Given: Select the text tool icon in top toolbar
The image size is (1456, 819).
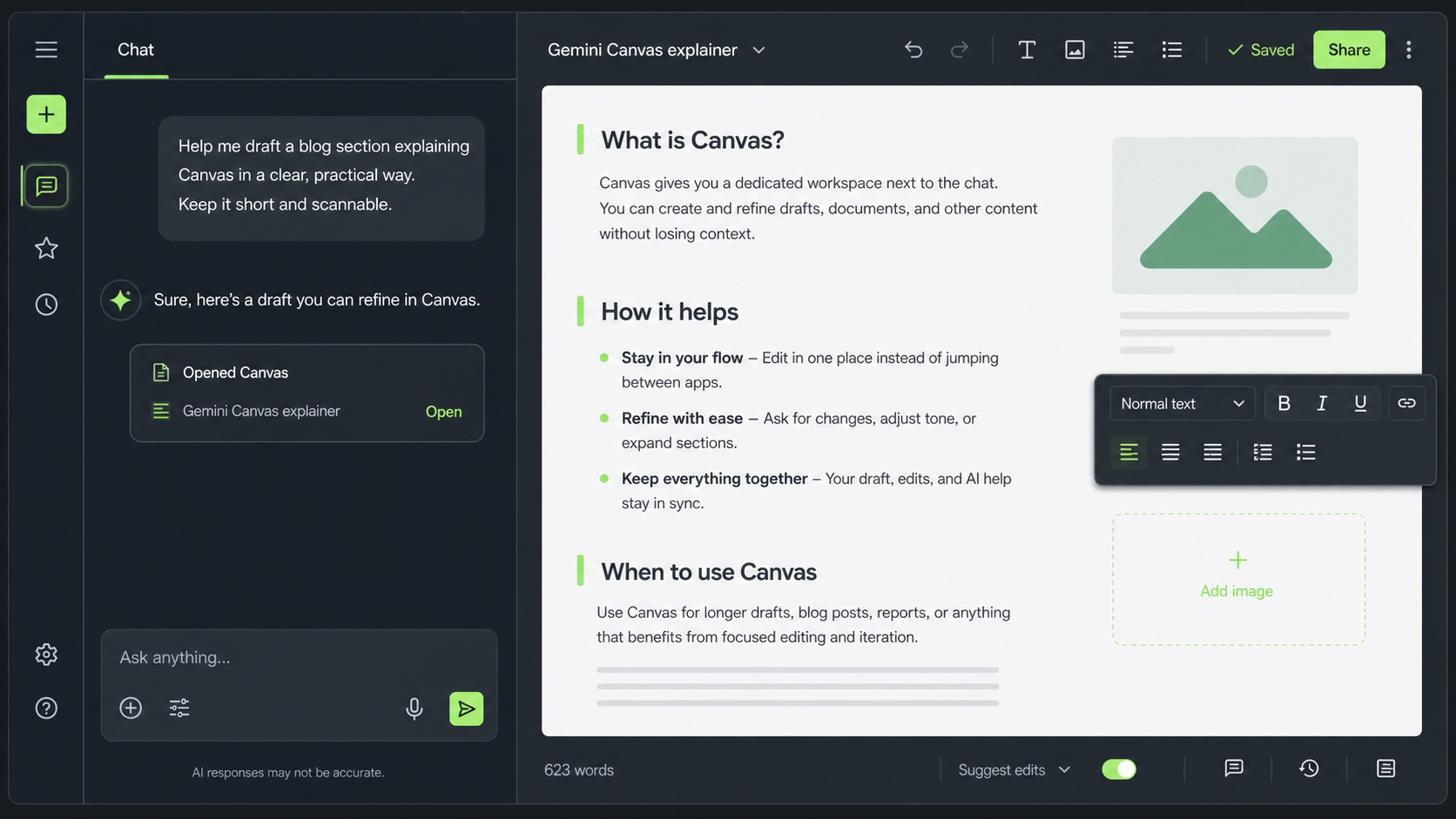Looking at the screenshot, I should pyautogui.click(x=1027, y=50).
